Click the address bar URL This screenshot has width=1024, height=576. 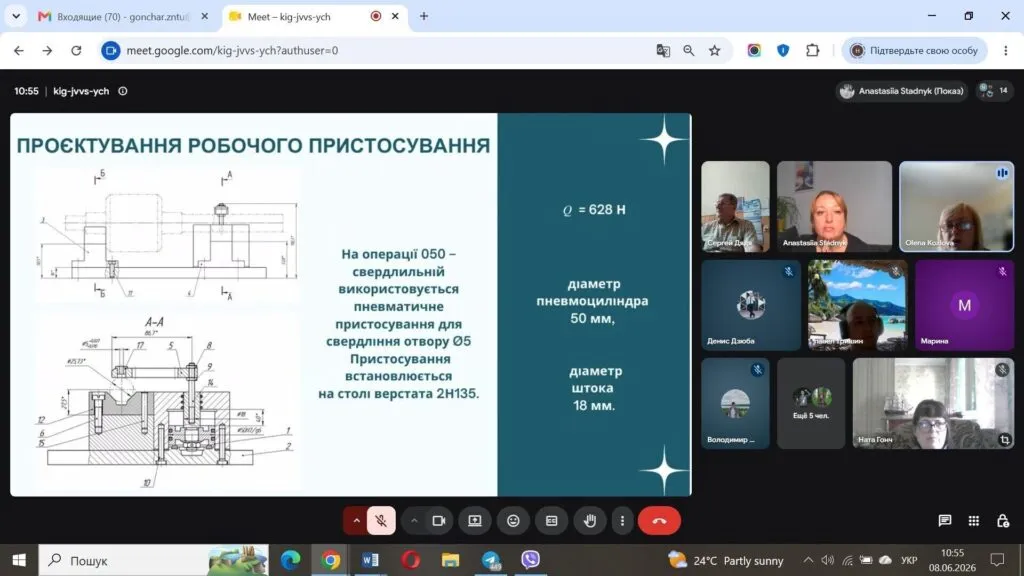point(232,50)
